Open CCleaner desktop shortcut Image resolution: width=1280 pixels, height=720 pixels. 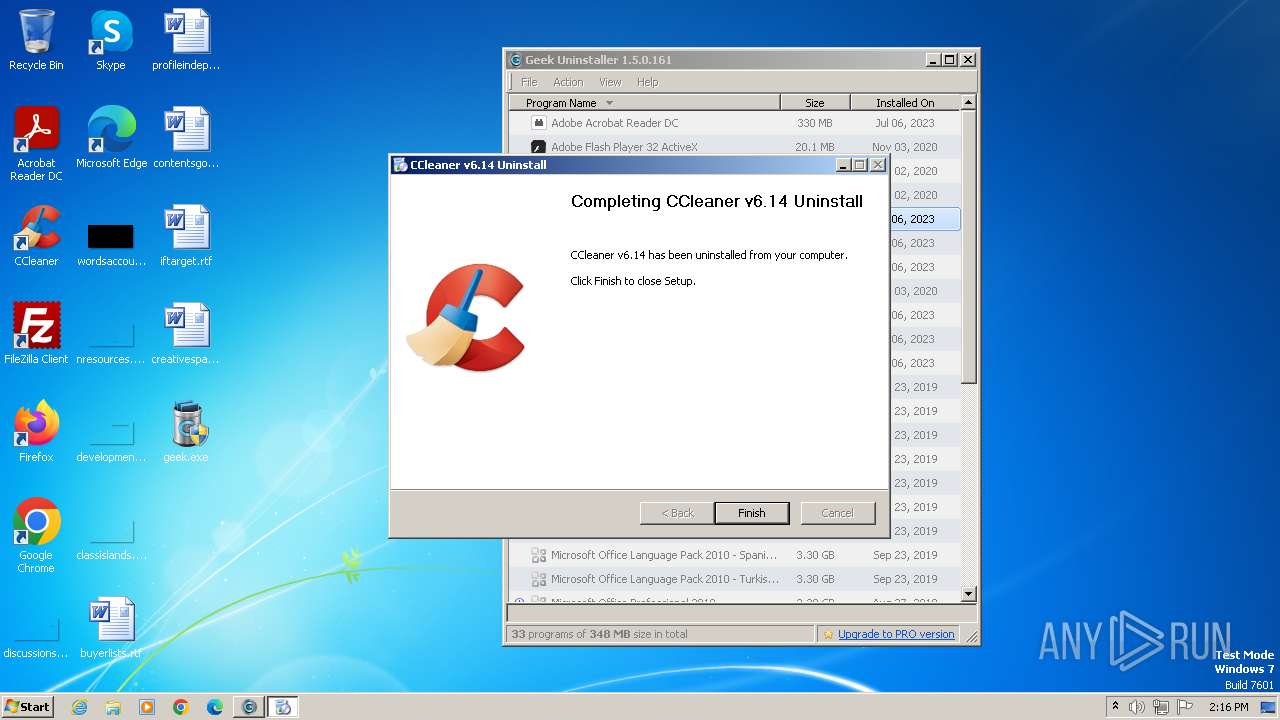36,237
